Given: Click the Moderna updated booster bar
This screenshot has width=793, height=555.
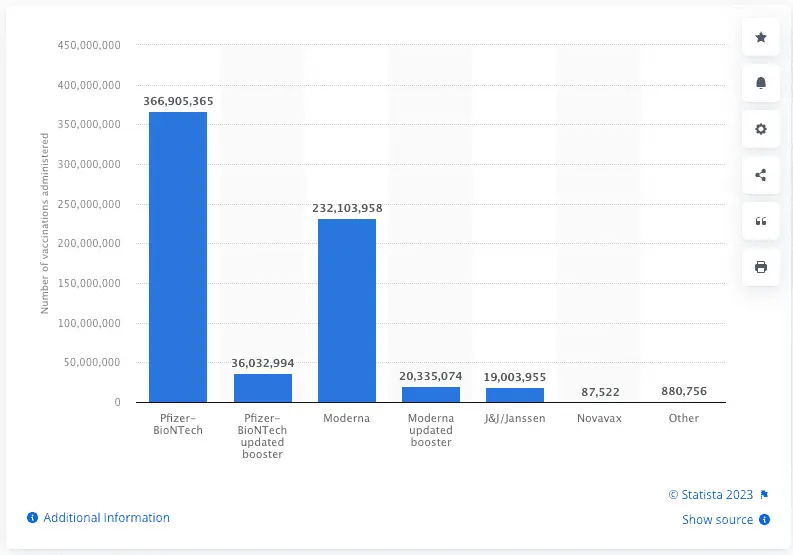Looking at the screenshot, I should point(431,394).
